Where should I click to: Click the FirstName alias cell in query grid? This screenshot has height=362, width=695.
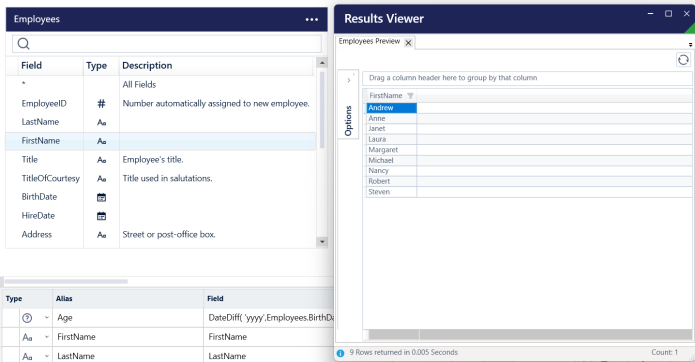tap(128, 337)
